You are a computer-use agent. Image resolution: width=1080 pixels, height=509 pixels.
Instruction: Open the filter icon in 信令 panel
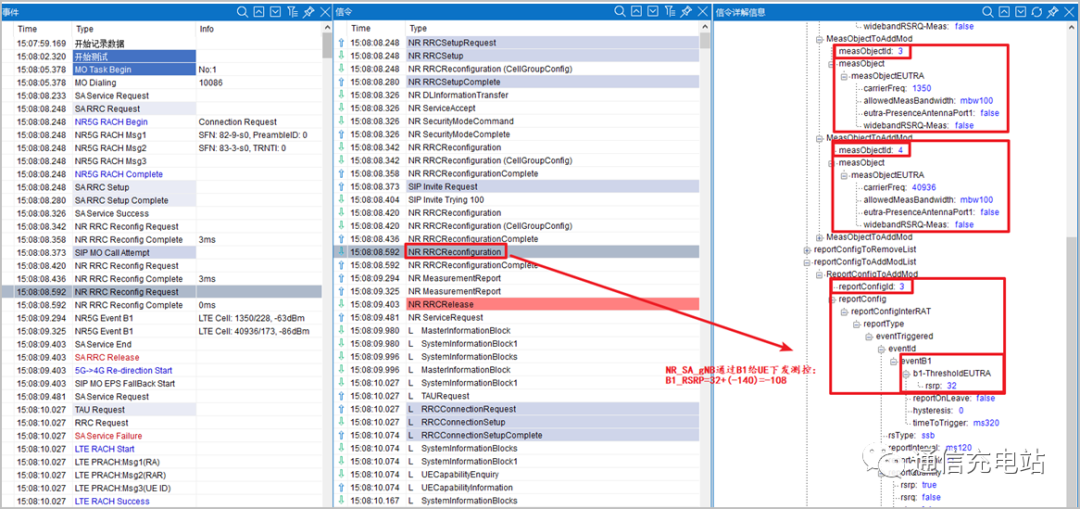click(x=669, y=12)
